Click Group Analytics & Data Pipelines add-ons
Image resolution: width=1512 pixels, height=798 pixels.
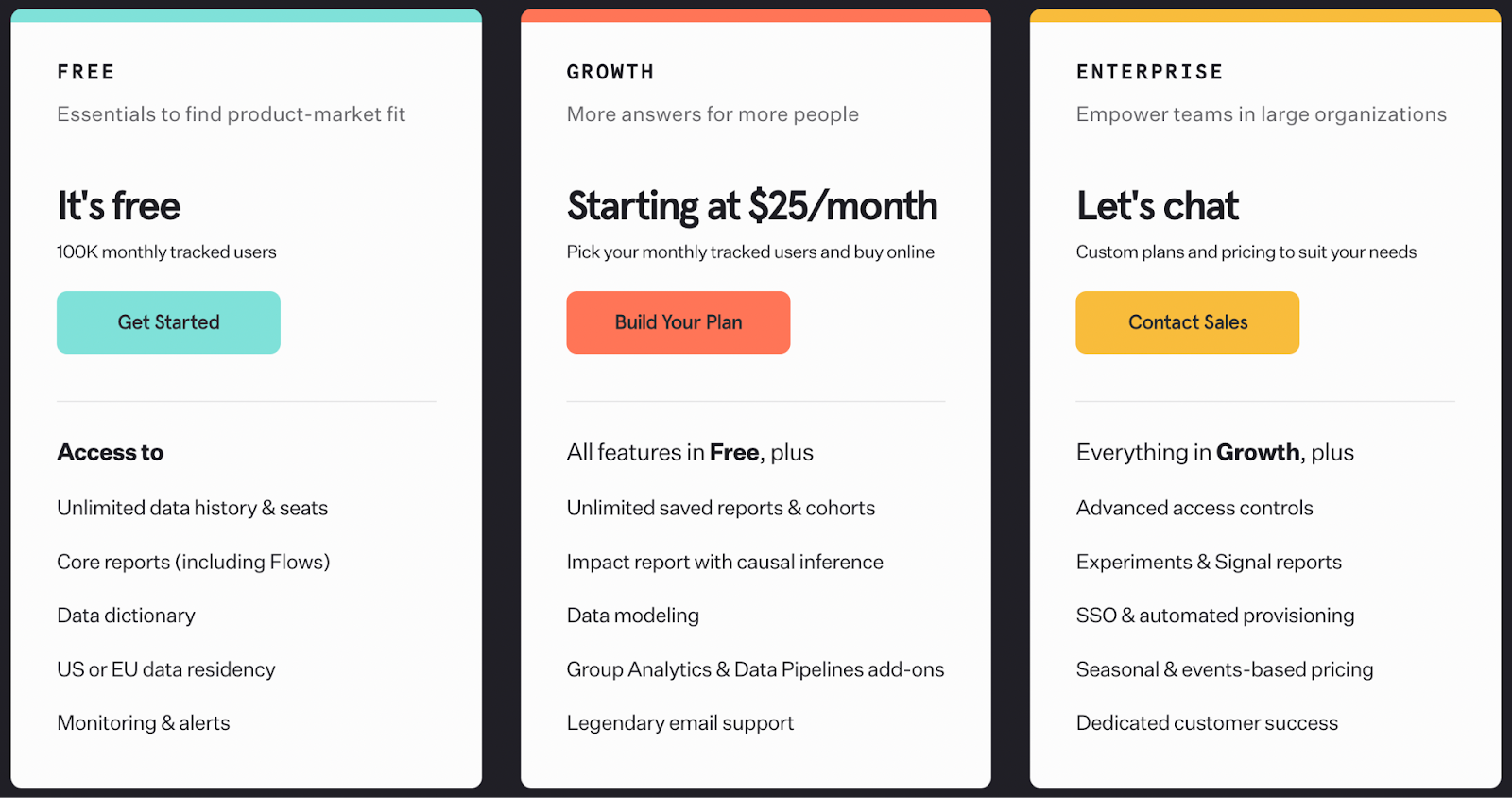[755, 669]
